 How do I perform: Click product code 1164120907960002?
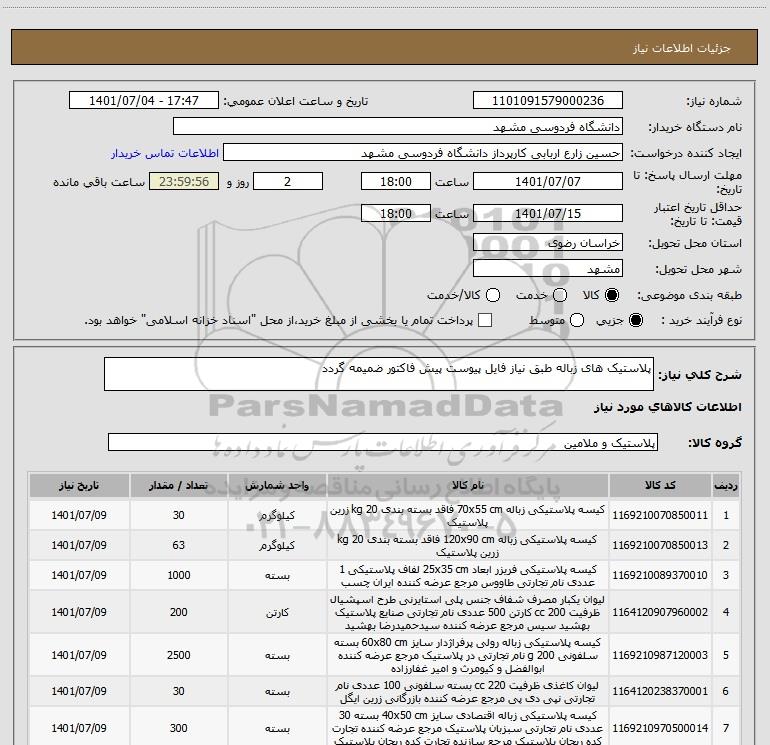(x=660, y=612)
